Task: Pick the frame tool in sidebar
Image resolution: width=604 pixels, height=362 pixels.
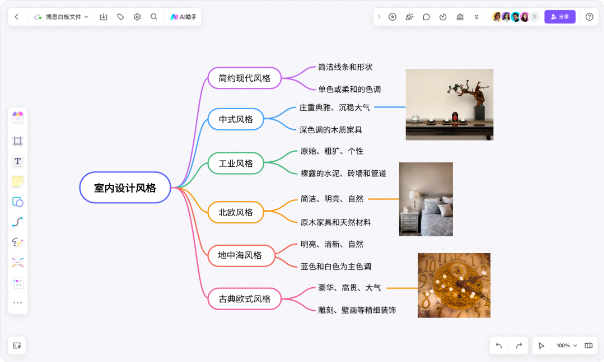Action: click(17, 141)
